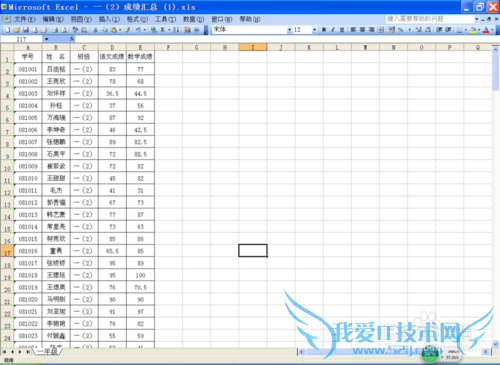Click the Print icon in toolbar
The width and height of the screenshot is (500, 365).
tap(55, 30)
